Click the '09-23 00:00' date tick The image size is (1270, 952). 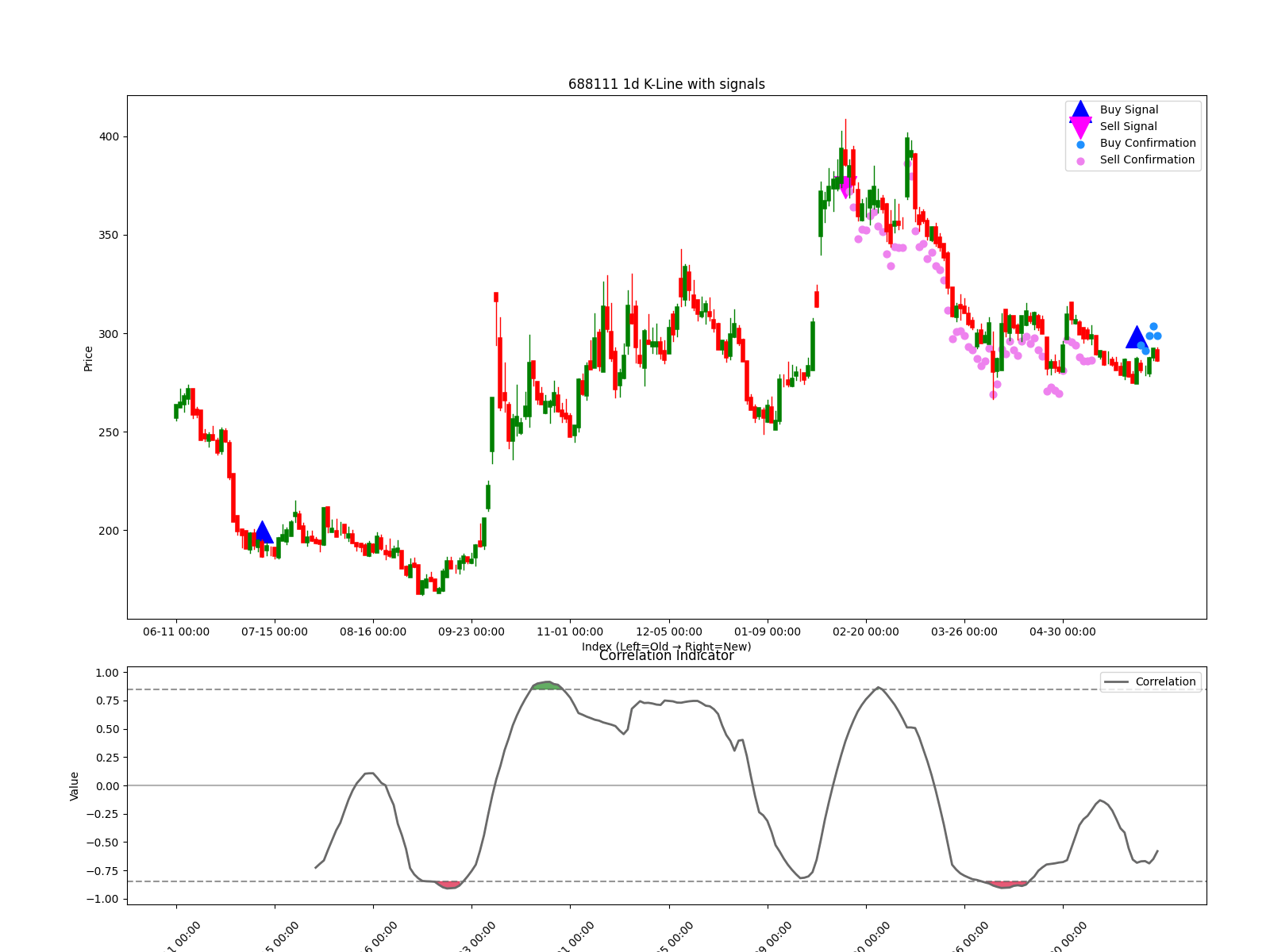click(x=471, y=632)
